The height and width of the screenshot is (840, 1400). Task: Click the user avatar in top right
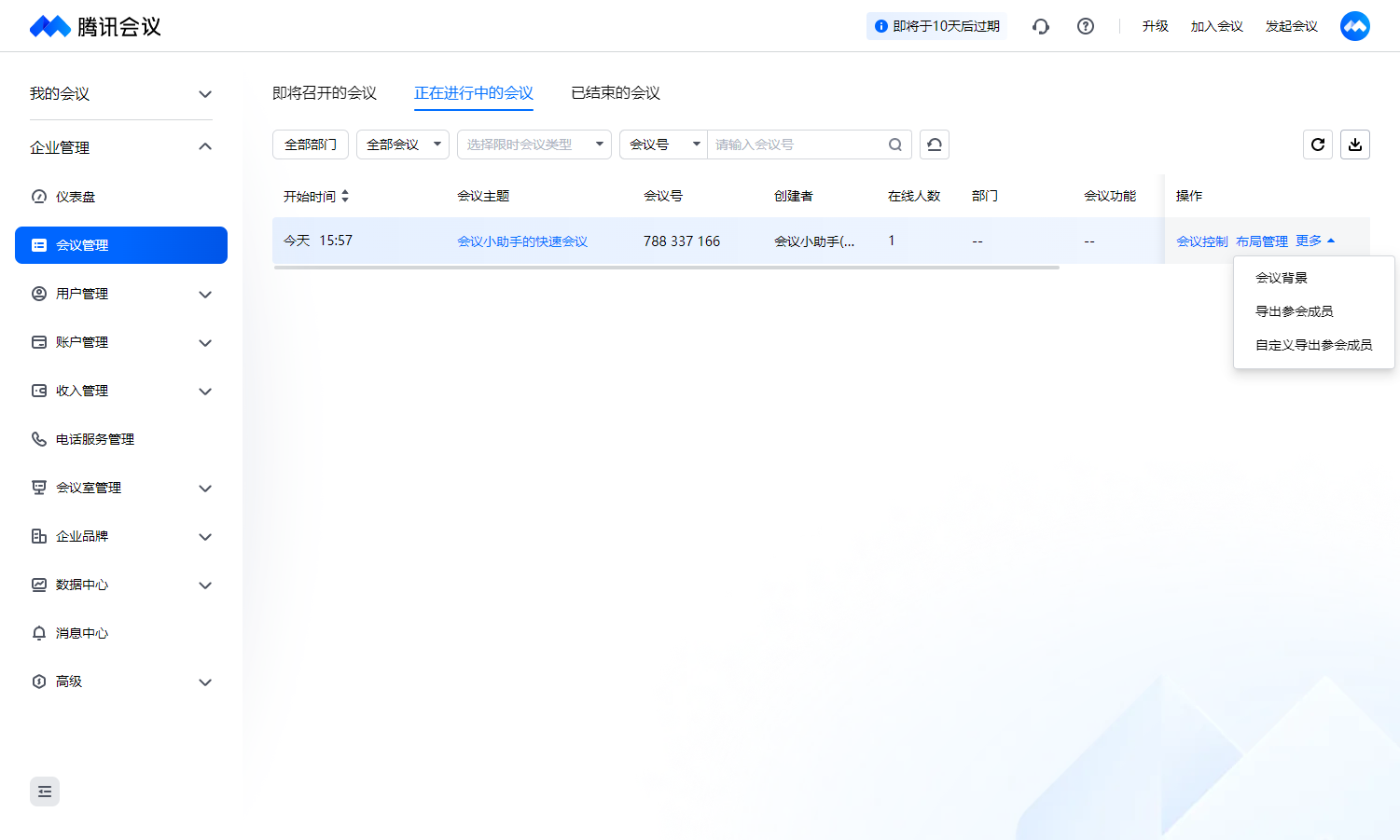[x=1354, y=26]
